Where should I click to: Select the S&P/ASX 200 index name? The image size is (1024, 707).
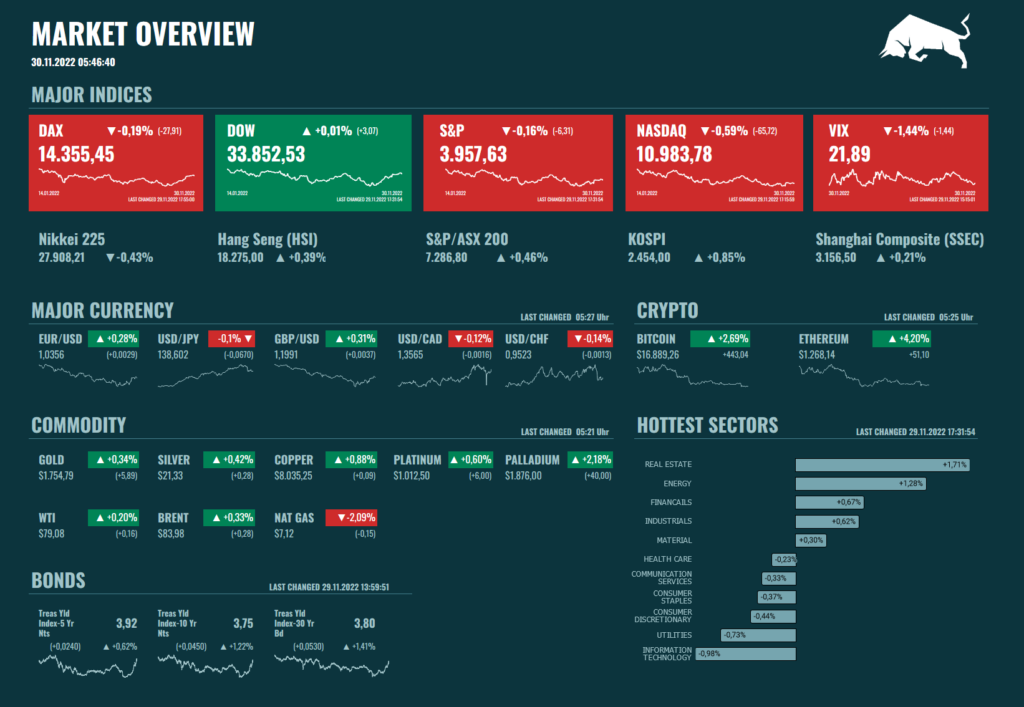pyautogui.click(x=467, y=240)
